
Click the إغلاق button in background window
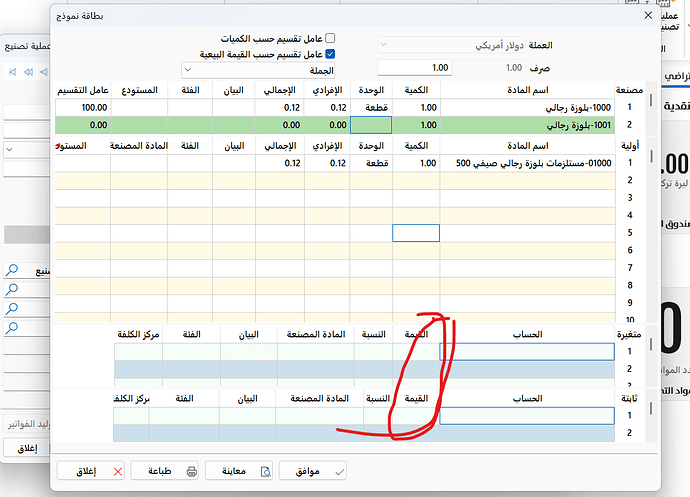pos(27,448)
